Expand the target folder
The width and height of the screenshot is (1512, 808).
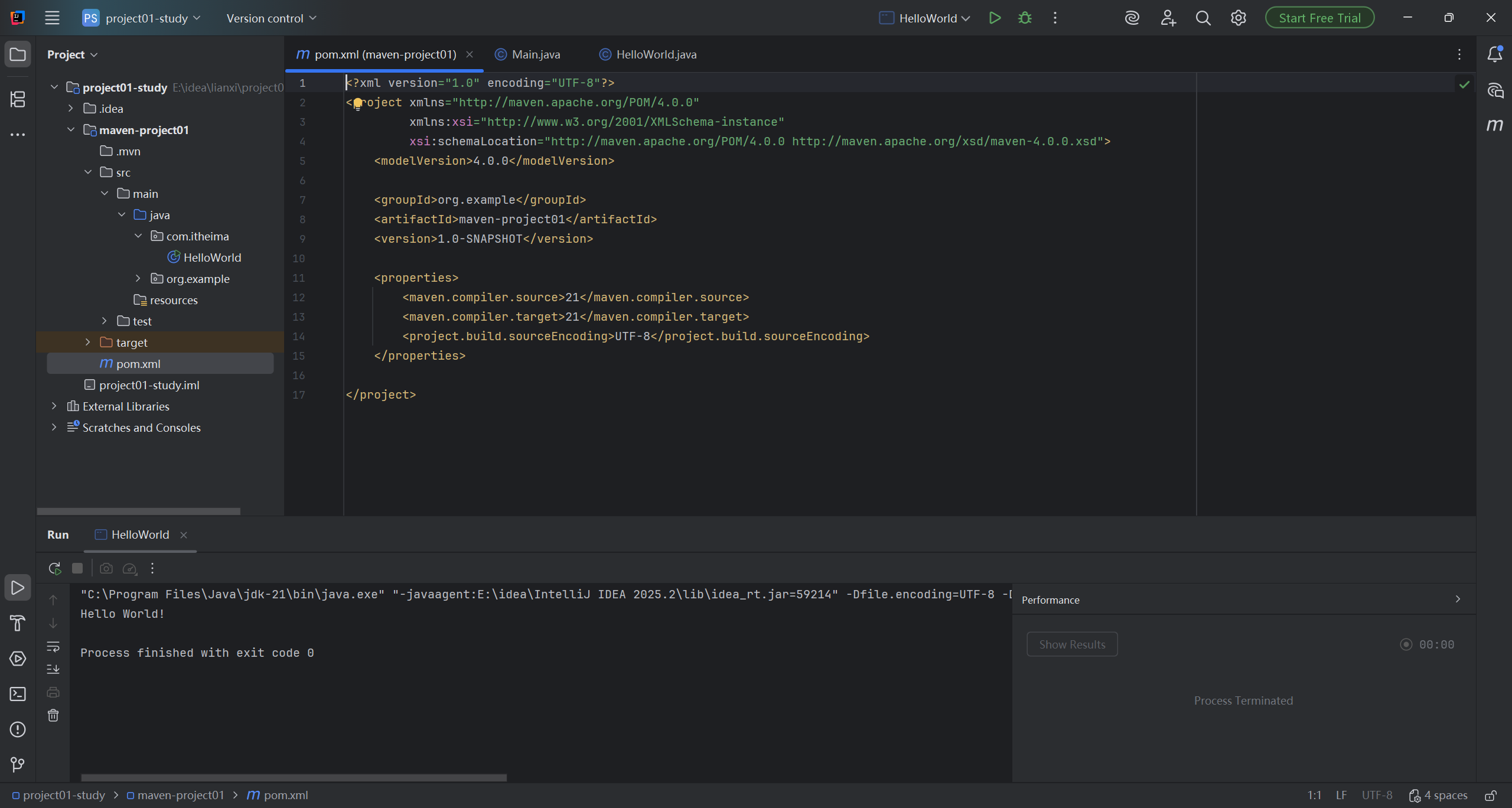point(88,343)
